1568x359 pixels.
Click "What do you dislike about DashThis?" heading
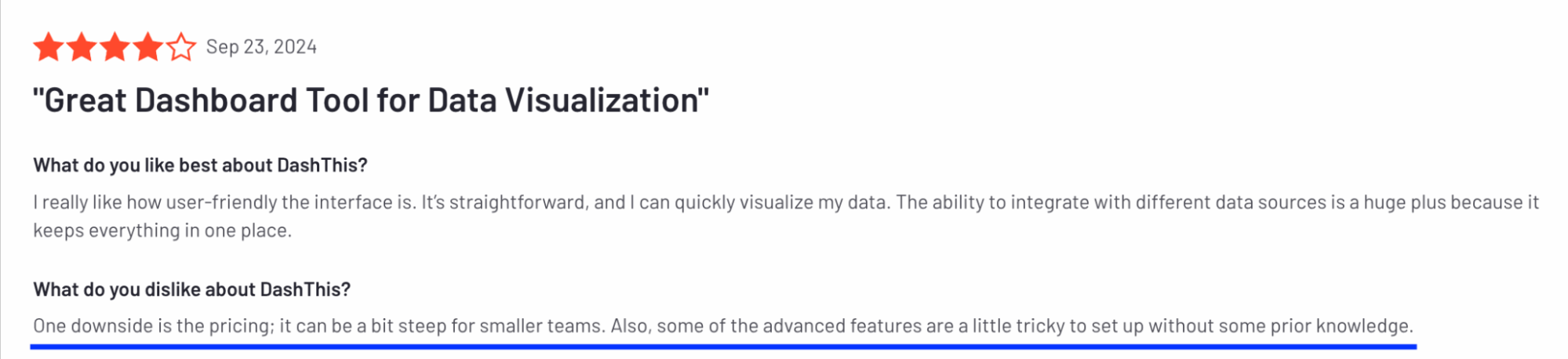[191, 289]
